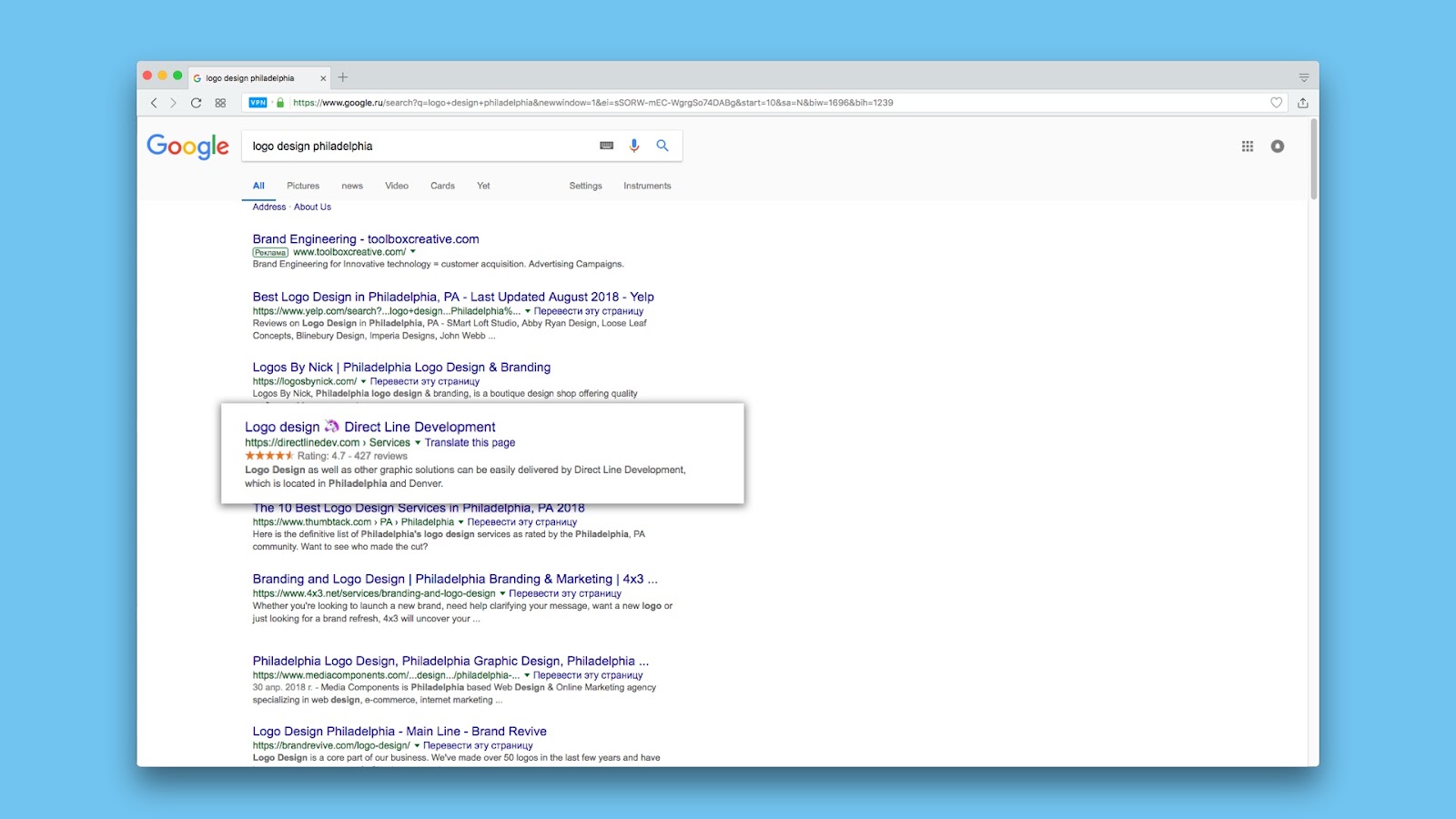Screen dimensions: 1456x819
Task: Open the Speed Dial grid icon
Action: click(x=220, y=103)
